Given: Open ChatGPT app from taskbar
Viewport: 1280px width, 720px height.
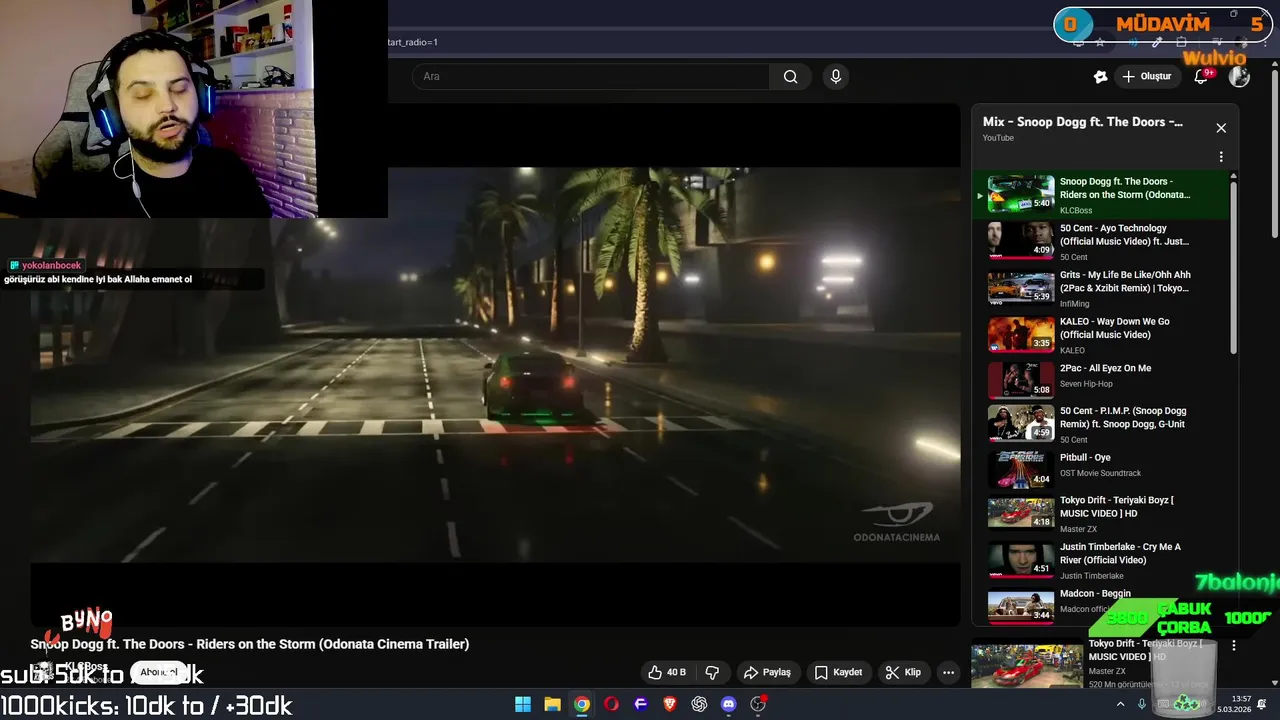Looking at the screenshot, I should (x=699, y=704).
